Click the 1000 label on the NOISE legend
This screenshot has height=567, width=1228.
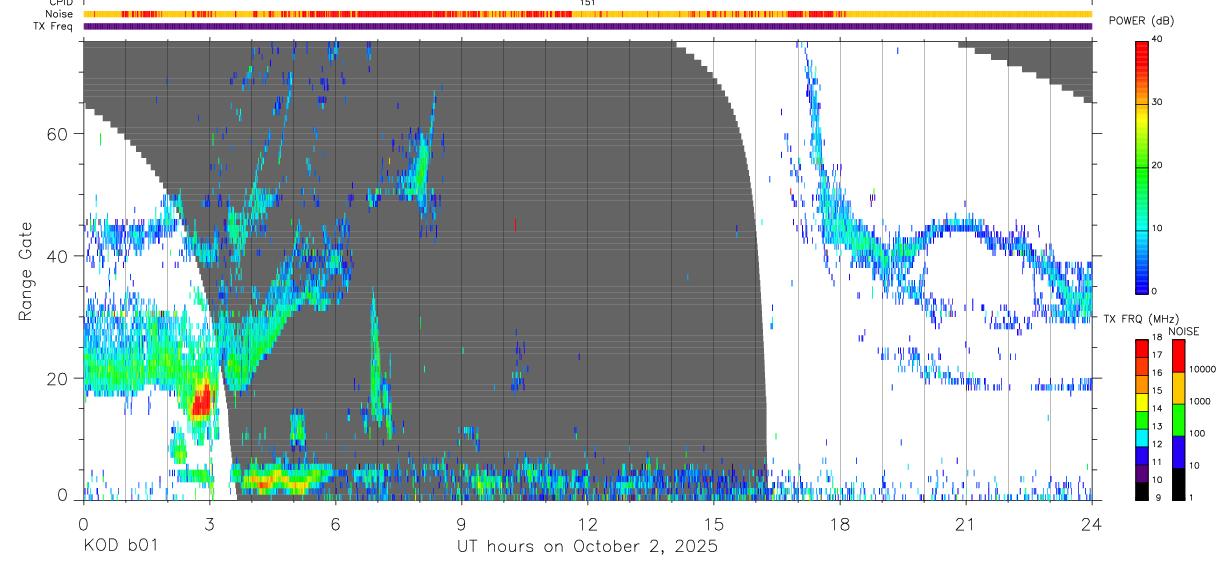click(x=1201, y=401)
